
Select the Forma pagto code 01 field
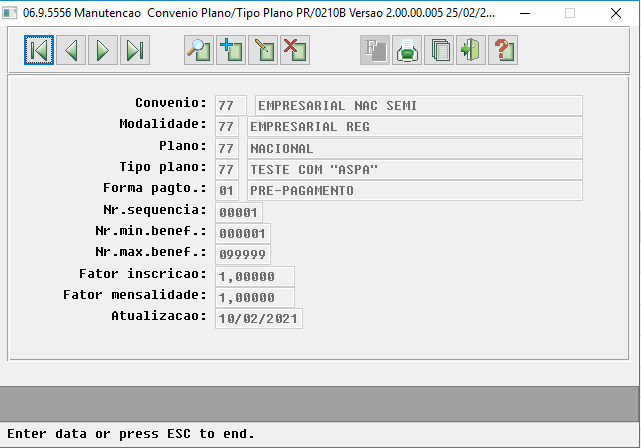(x=227, y=191)
